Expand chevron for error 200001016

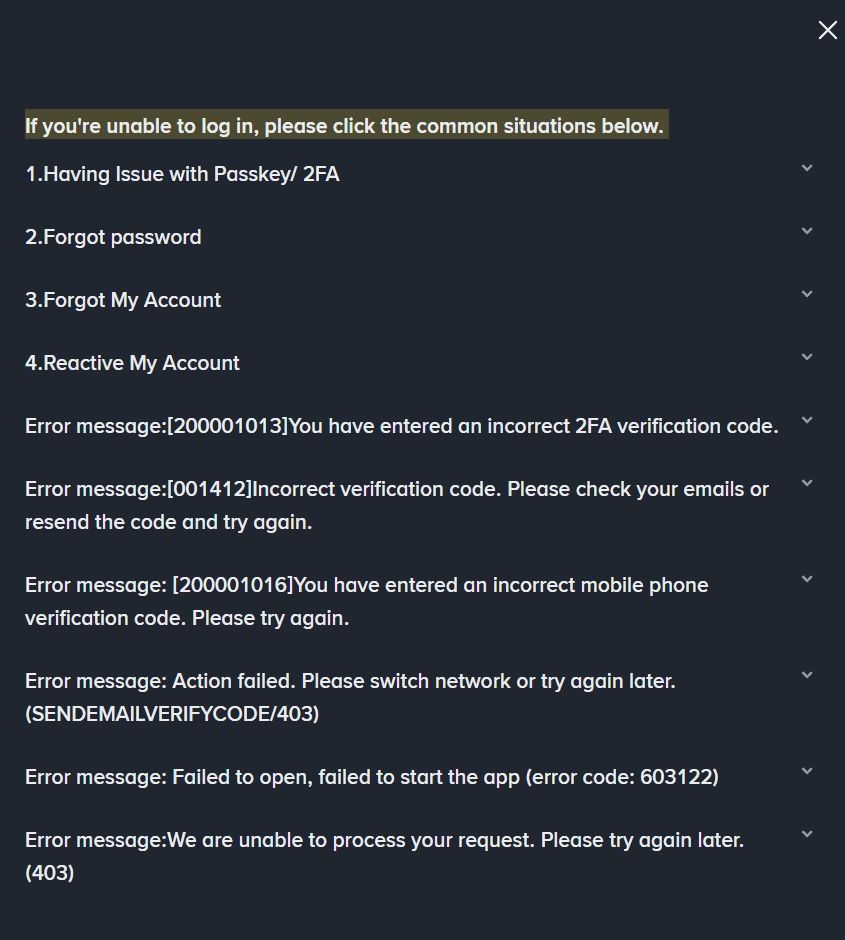pos(807,579)
